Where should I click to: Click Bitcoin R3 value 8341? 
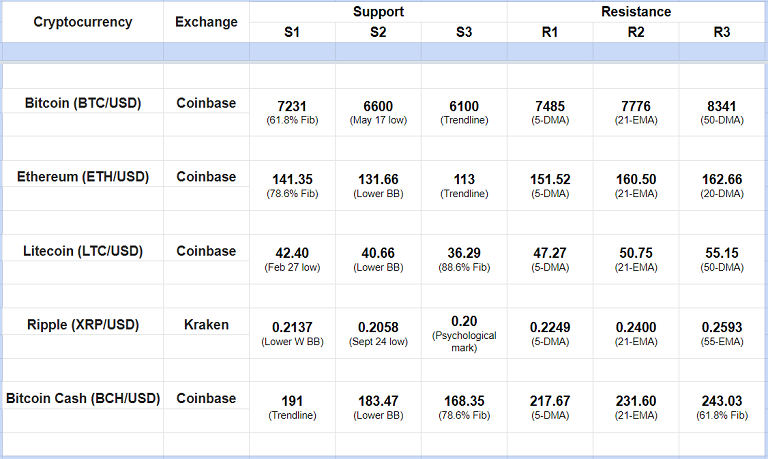(x=722, y=106)
